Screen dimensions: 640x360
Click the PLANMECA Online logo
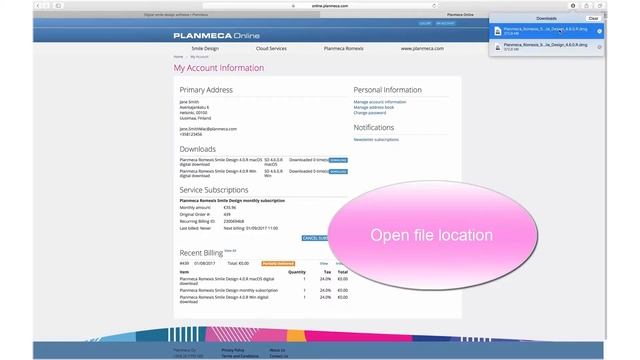[x=217, y=36]
